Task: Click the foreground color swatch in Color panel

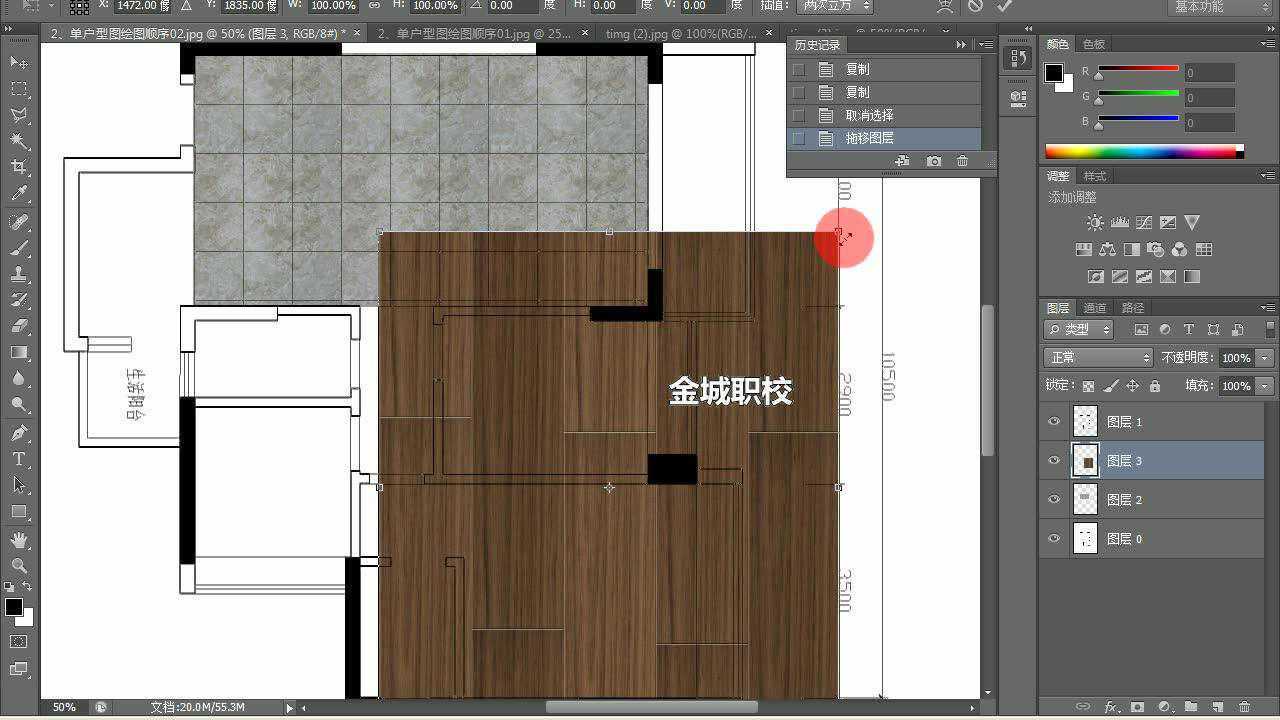Action: coord(1054,73)
